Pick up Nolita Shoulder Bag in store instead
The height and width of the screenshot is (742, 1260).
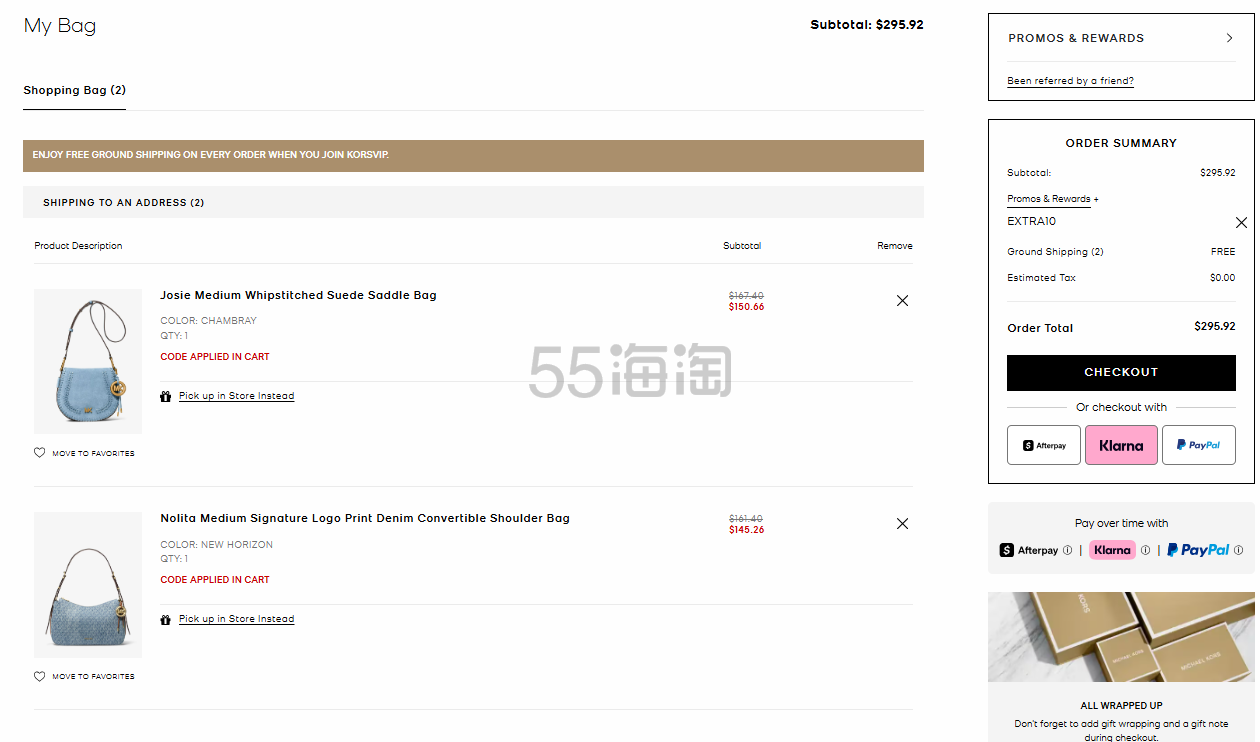click(x=236, y=619)
